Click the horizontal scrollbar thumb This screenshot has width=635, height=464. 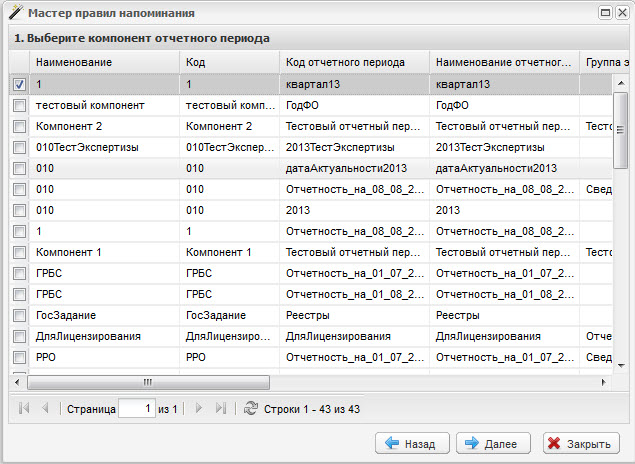(x=148, y=382)
